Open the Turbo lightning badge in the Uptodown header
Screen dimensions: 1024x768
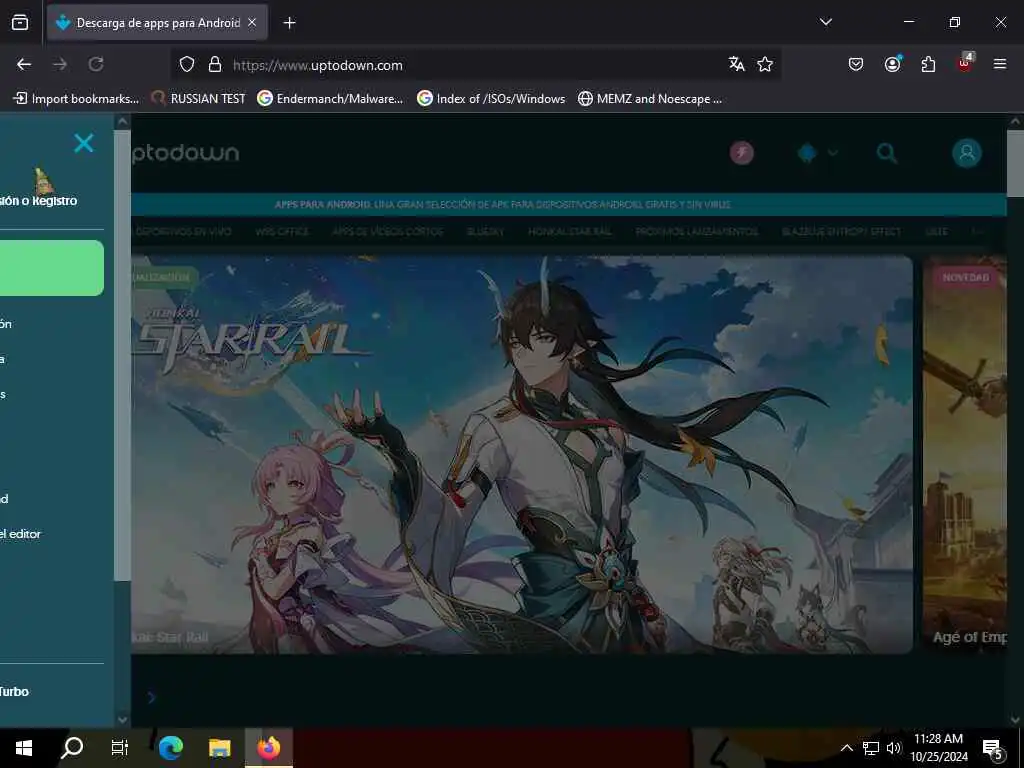[741, 153]
